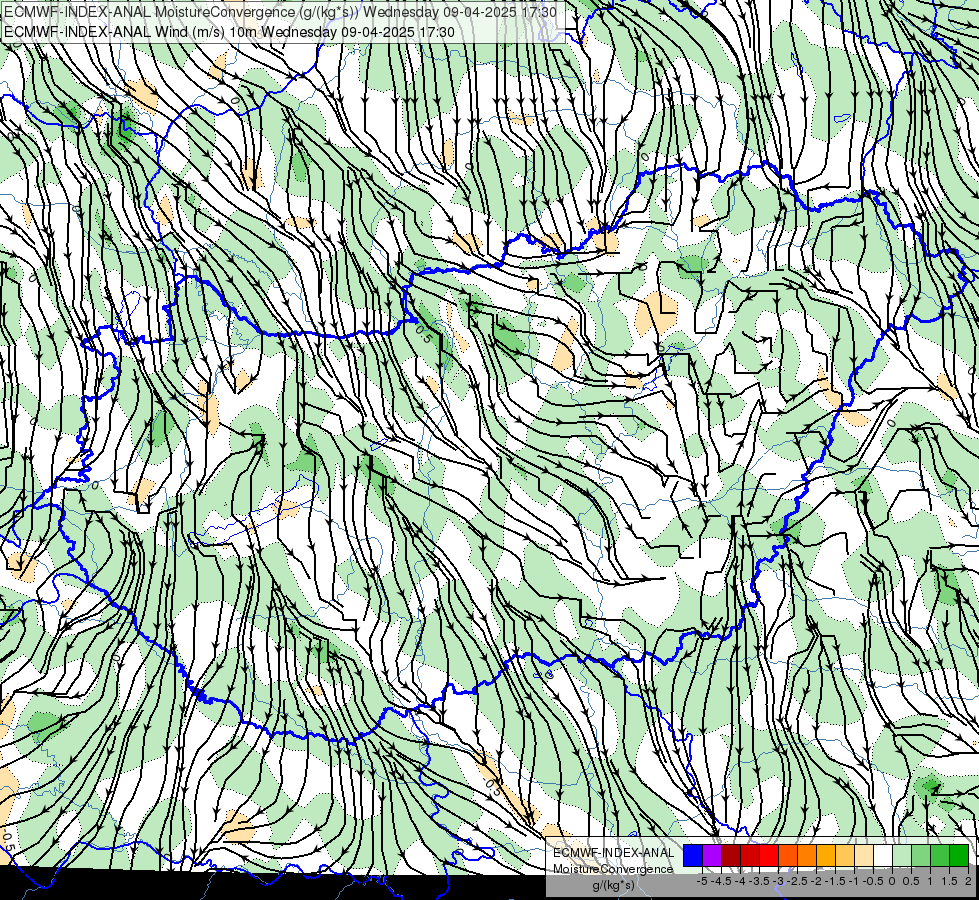
Task: Click the blue legend swatch below -5
Action: tap(693, 856)
